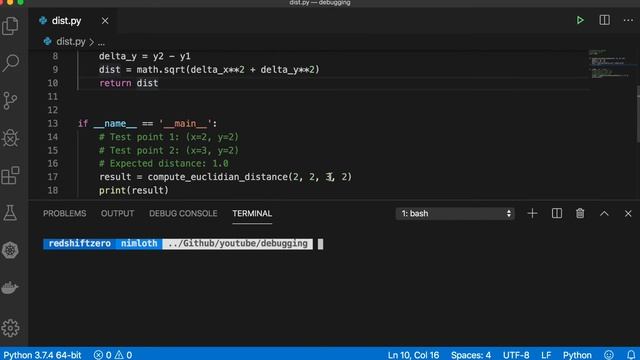This screenshot has width=640, height=360.
Task: Expand the breadcrumb ellipsis symbol
Action: pos(101,42)
